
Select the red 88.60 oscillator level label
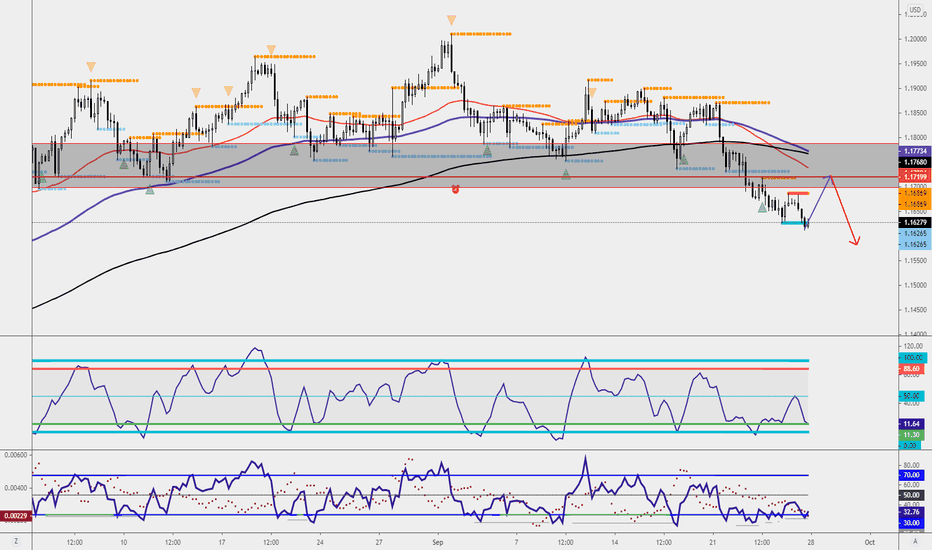click(912, 369)
